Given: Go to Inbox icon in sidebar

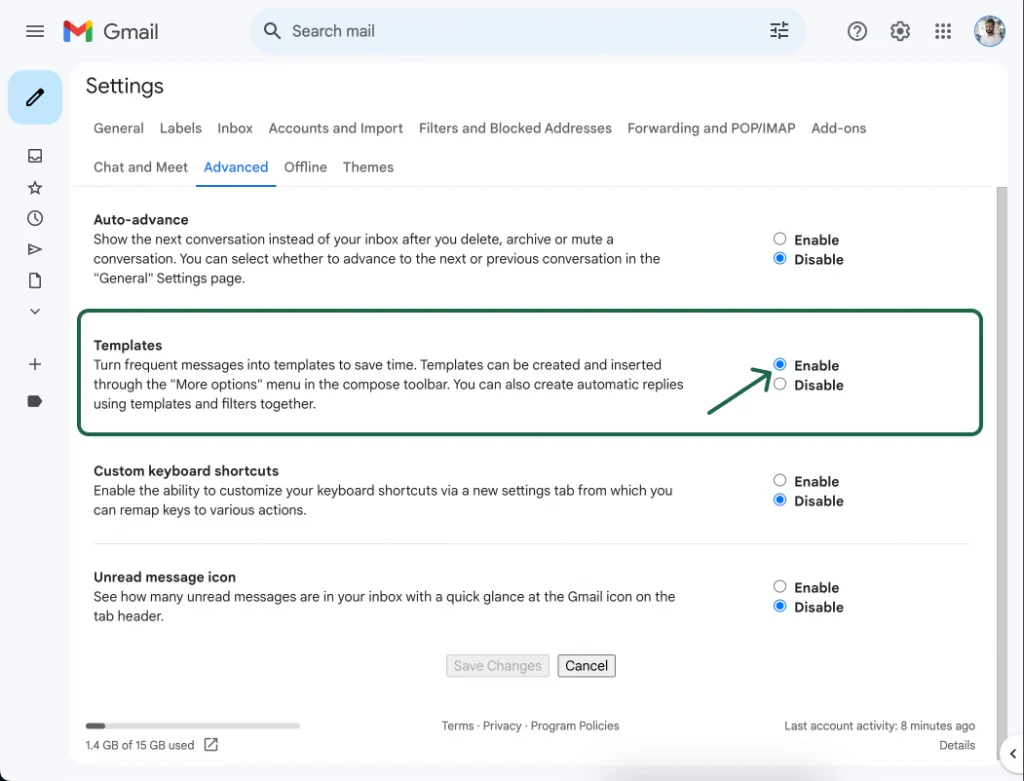Looking at the screenshot, I should pos(35,155).
